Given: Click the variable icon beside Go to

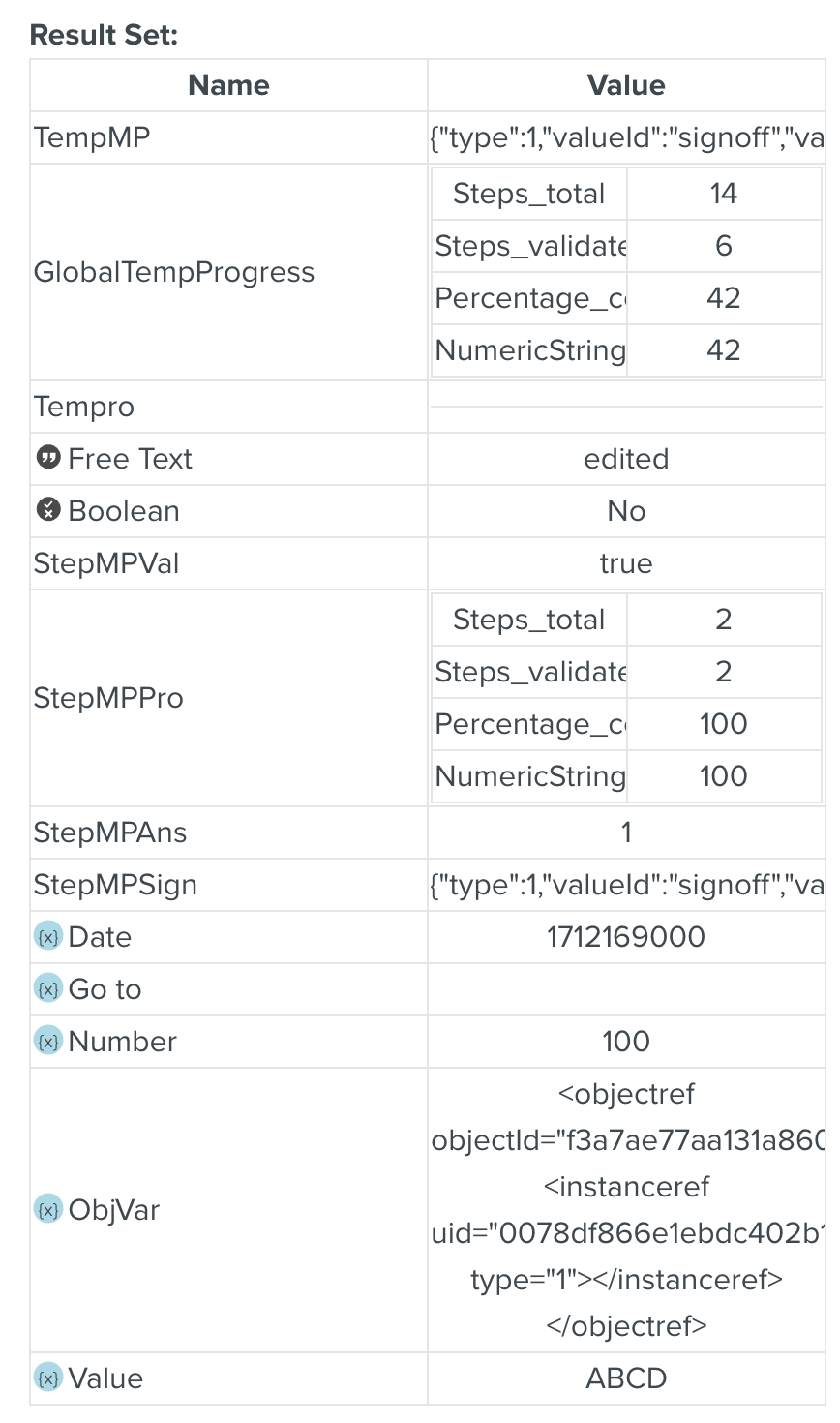Looking at the screenshot, I should tap(48, 988).
